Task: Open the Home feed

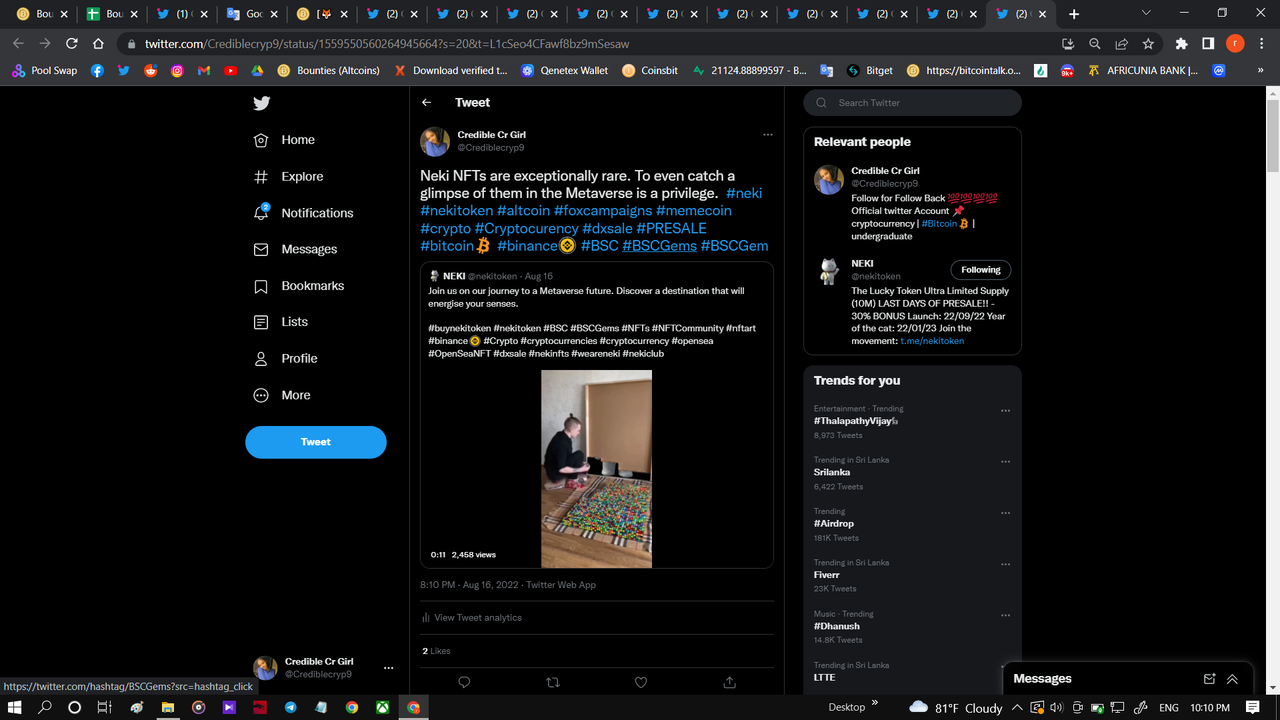Action: 298,139
